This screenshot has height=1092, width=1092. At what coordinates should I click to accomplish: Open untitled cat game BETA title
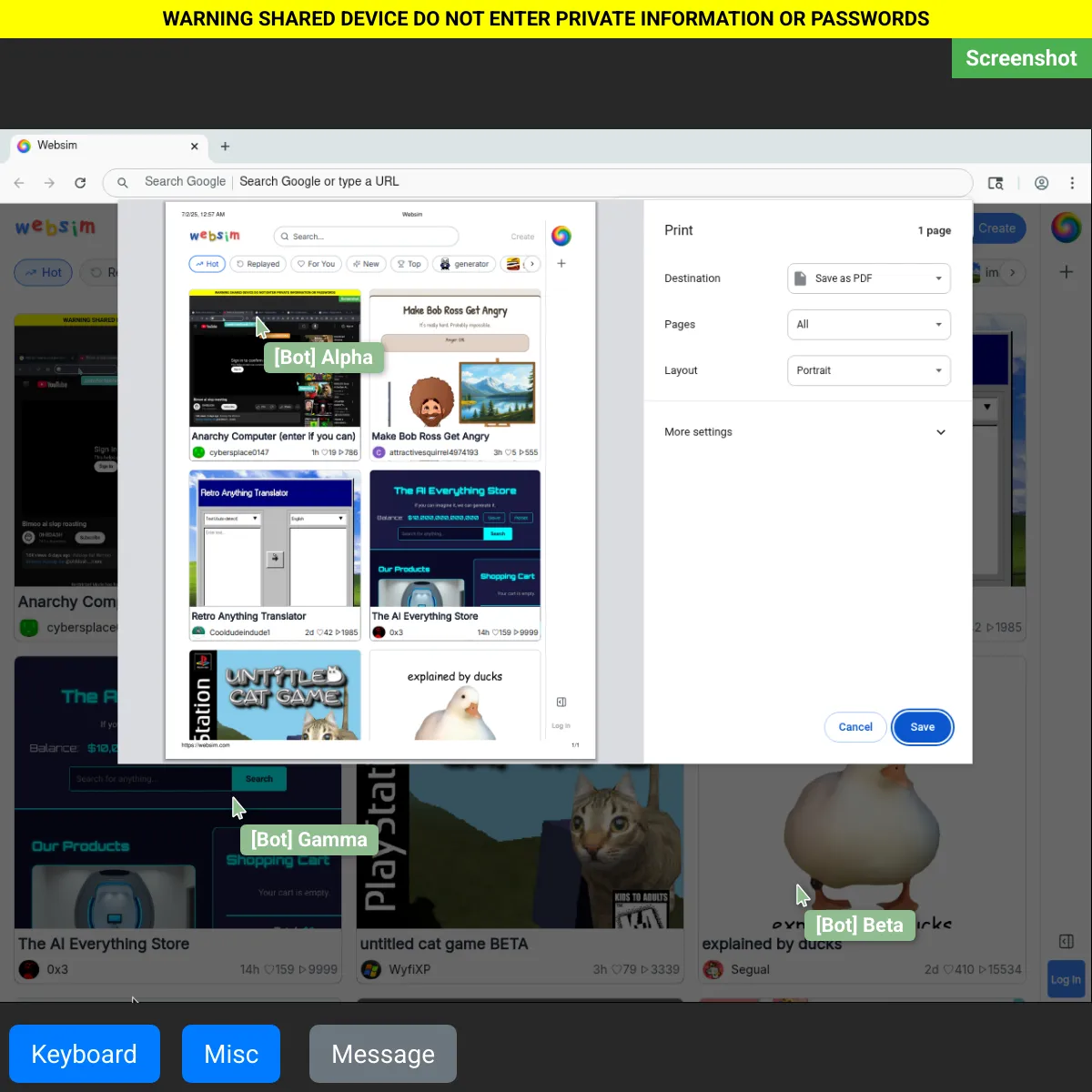444,944
